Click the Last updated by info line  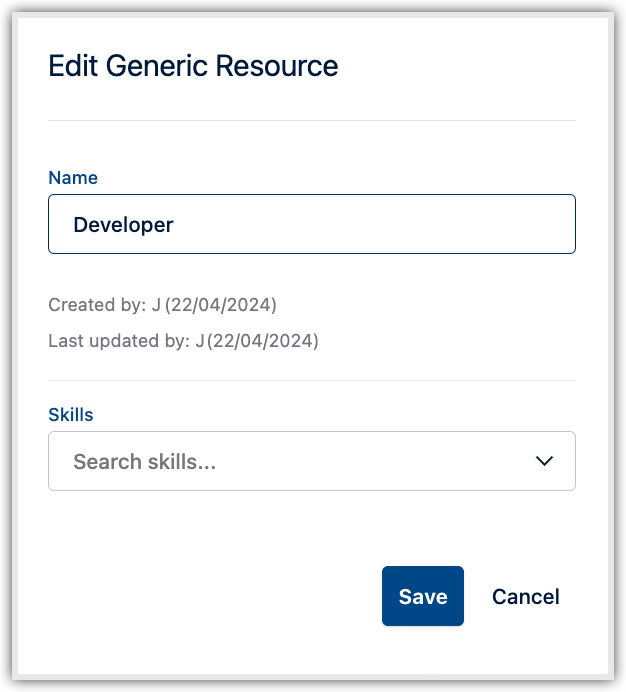183,341
